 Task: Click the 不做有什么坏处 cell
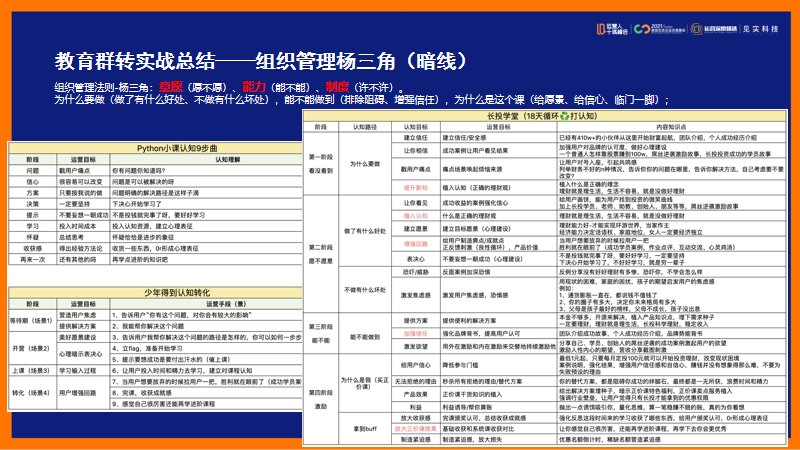365,290
